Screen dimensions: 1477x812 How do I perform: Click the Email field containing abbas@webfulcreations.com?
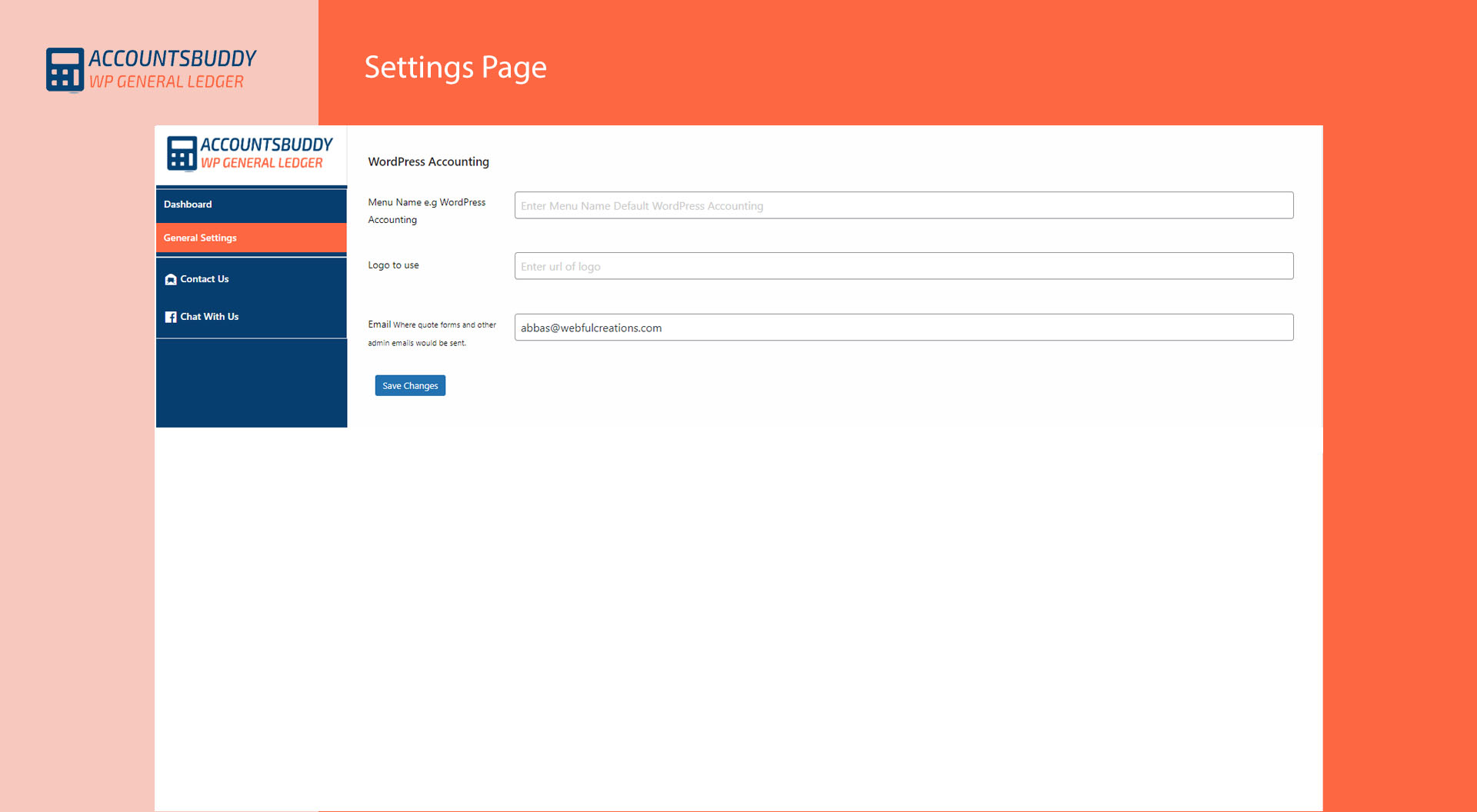(x=904, y=328)
